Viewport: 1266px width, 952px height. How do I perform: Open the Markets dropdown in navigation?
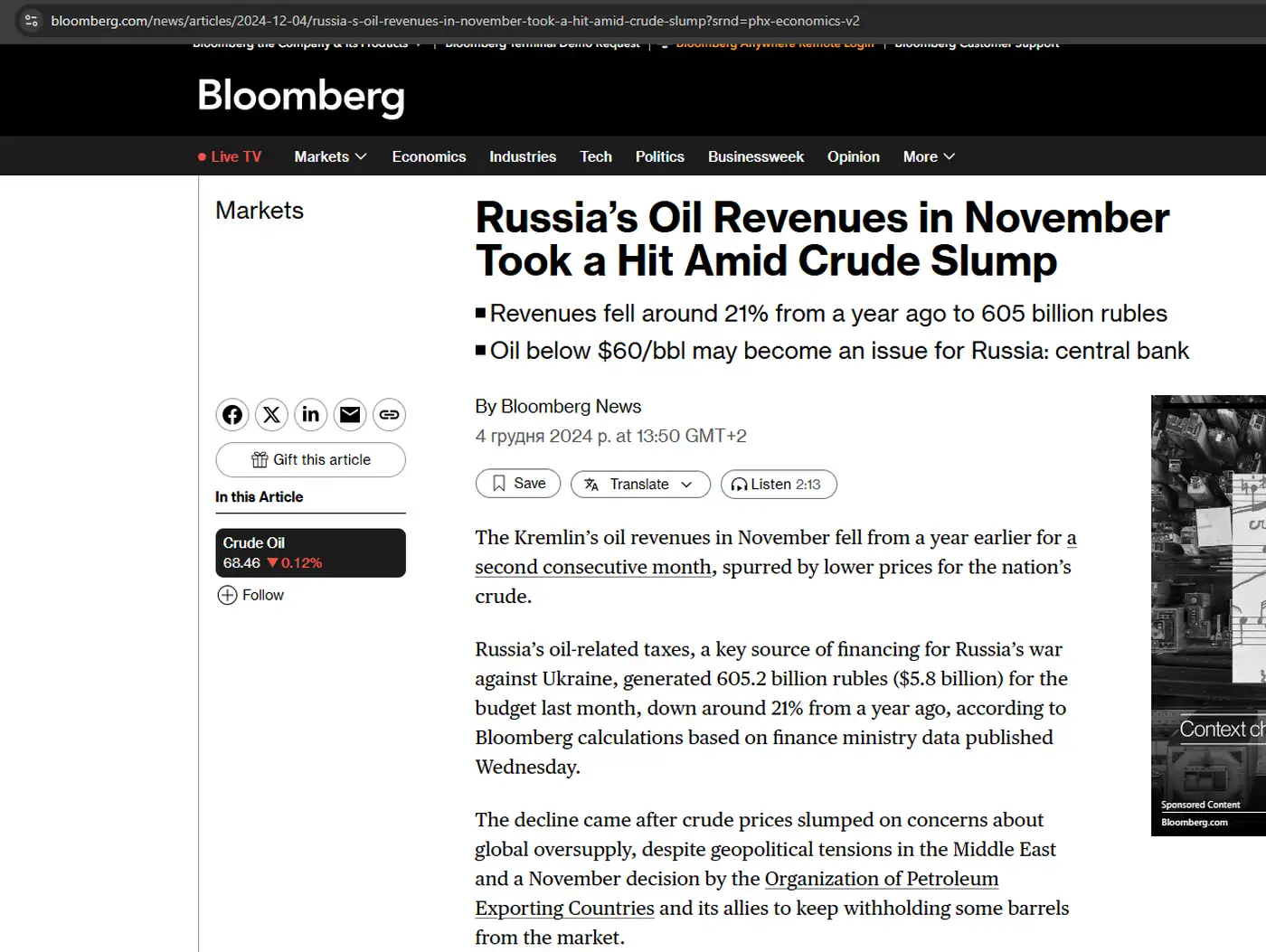tap(329, 156)
